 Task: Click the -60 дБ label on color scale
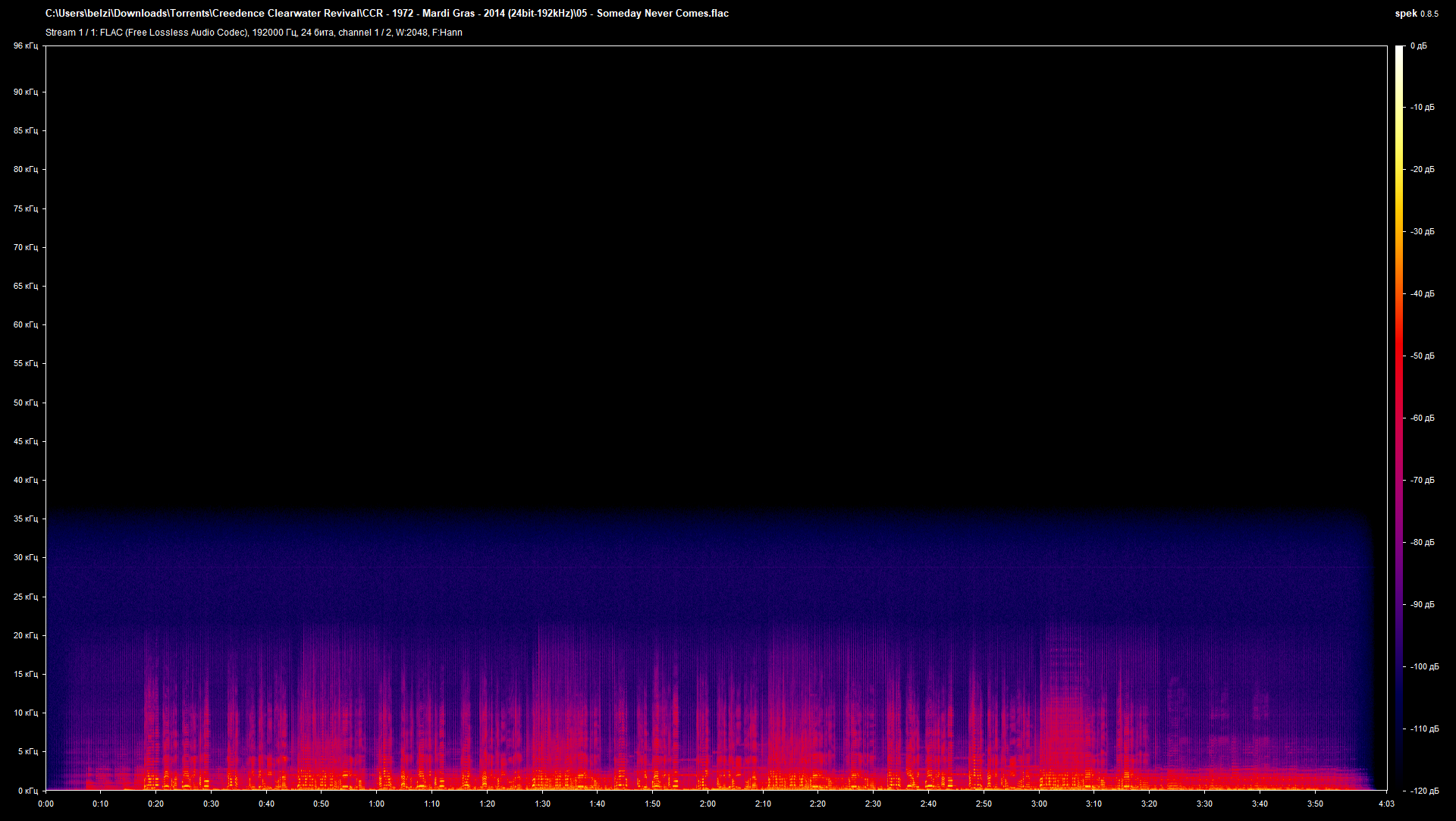(1423, 418)
